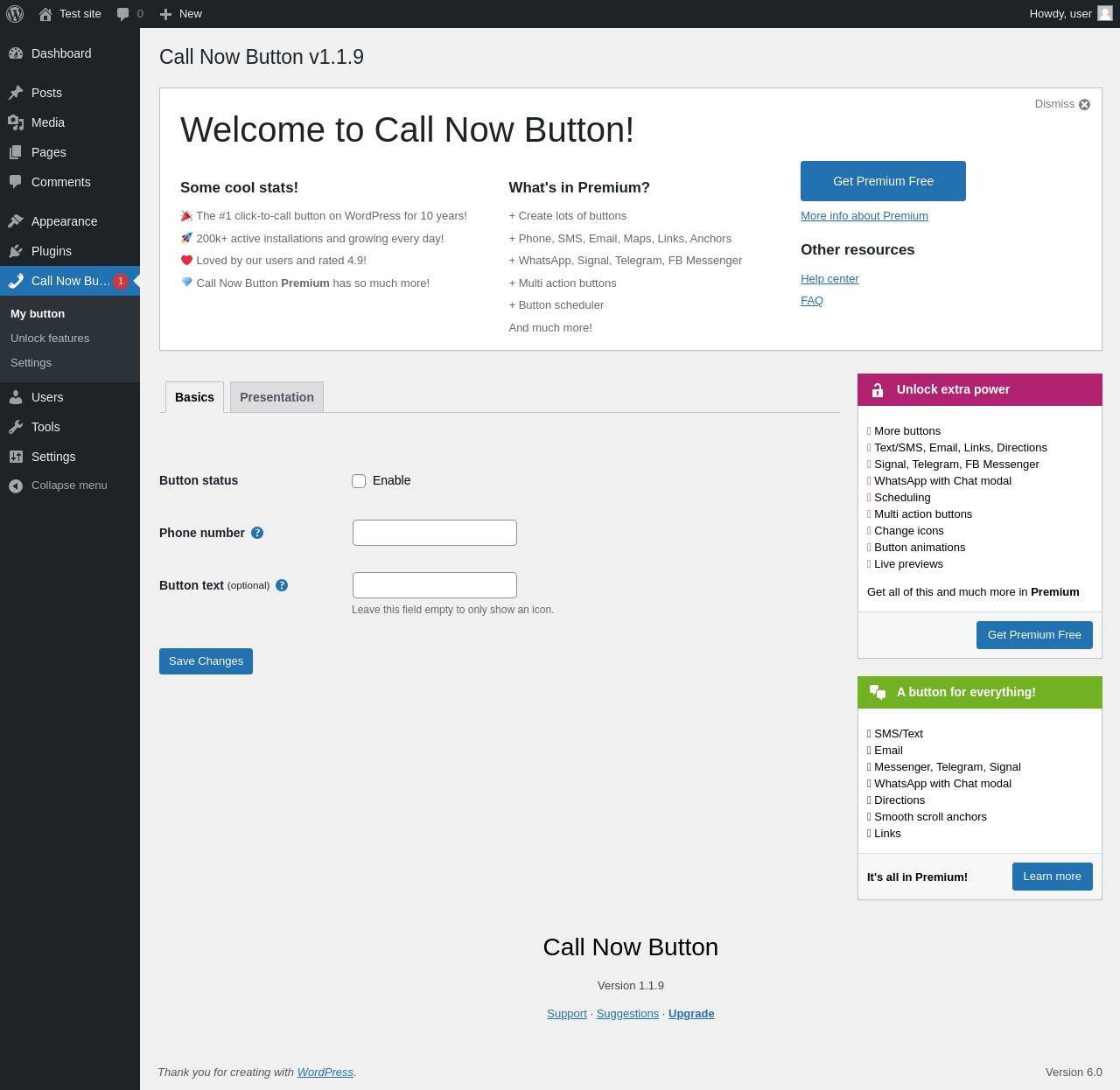Click Howdy, user account text

click(1060, 14)
